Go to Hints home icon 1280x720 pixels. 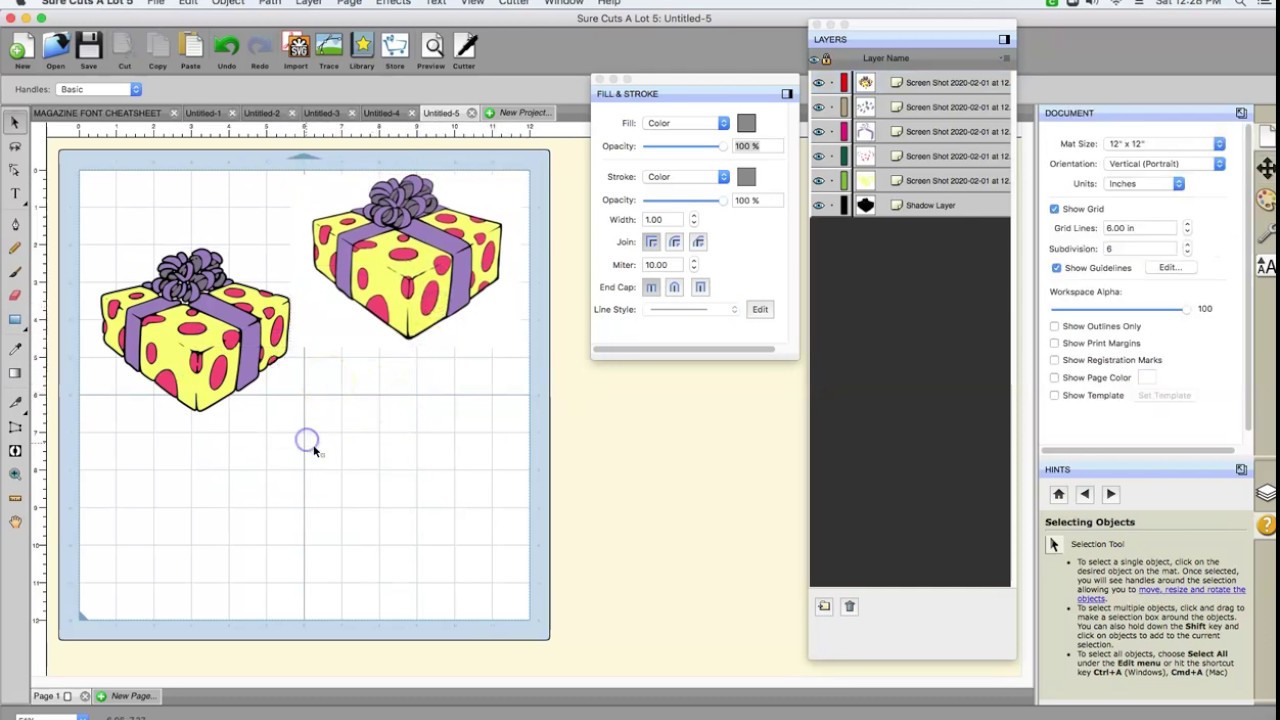point(1059,494)
